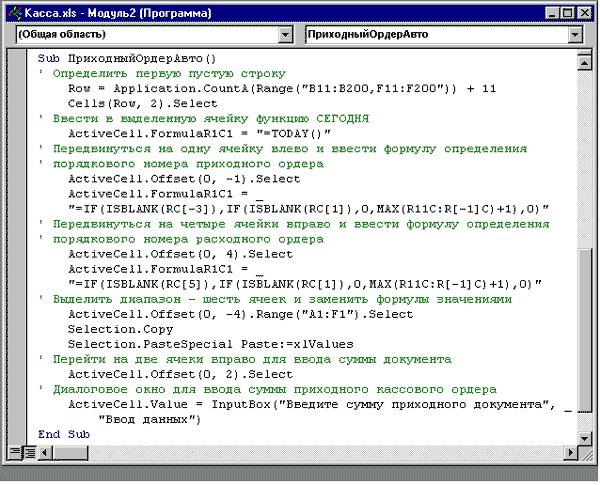Click formula line with ISBLANK(RC[5])
The height and width of the screenshot is (485, 600).
[x=305, y=284]
